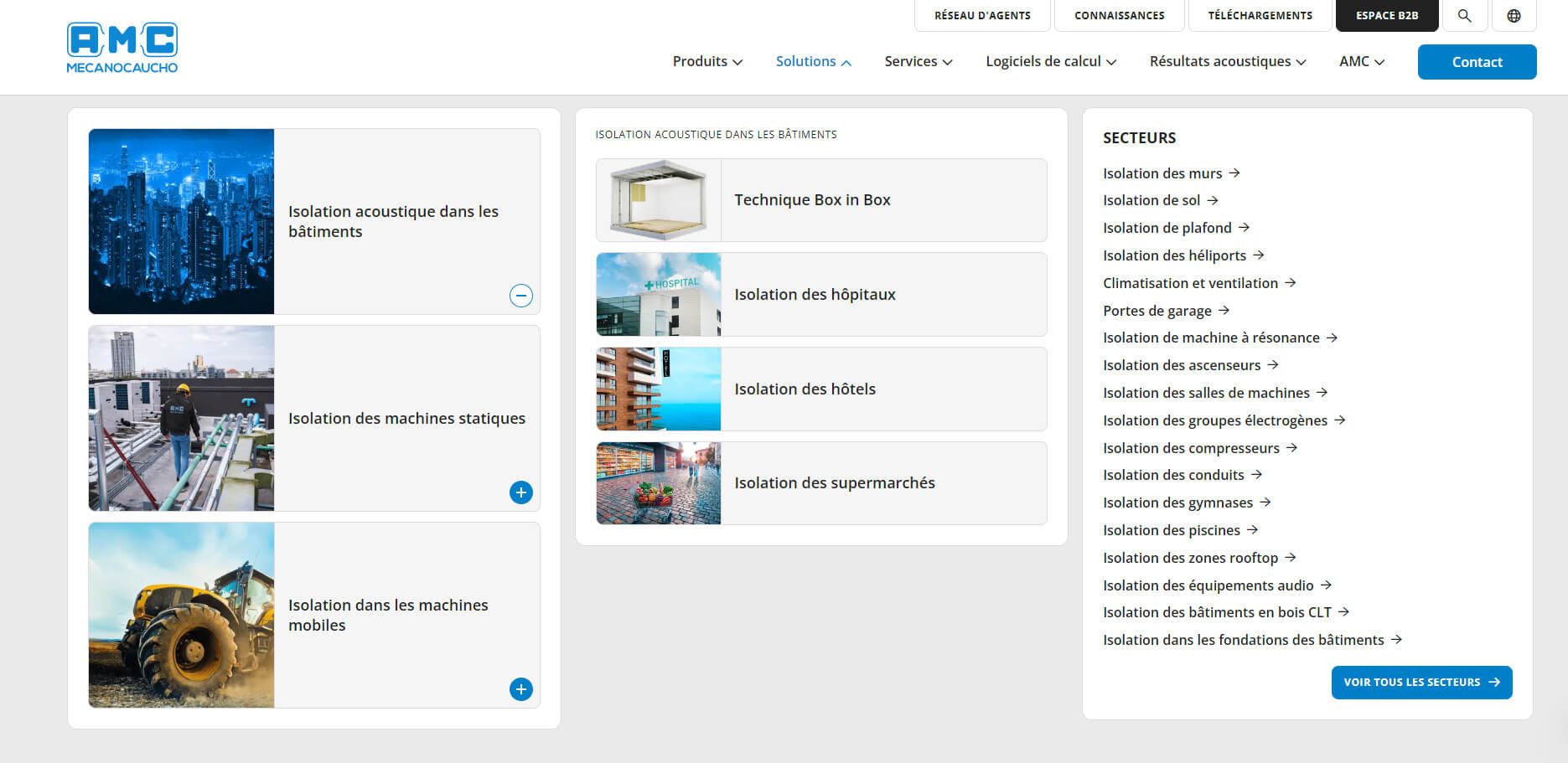Open the Isolation des hôtels card
Viewport: 1568px width, 763px height.
[x=821, y=389]
